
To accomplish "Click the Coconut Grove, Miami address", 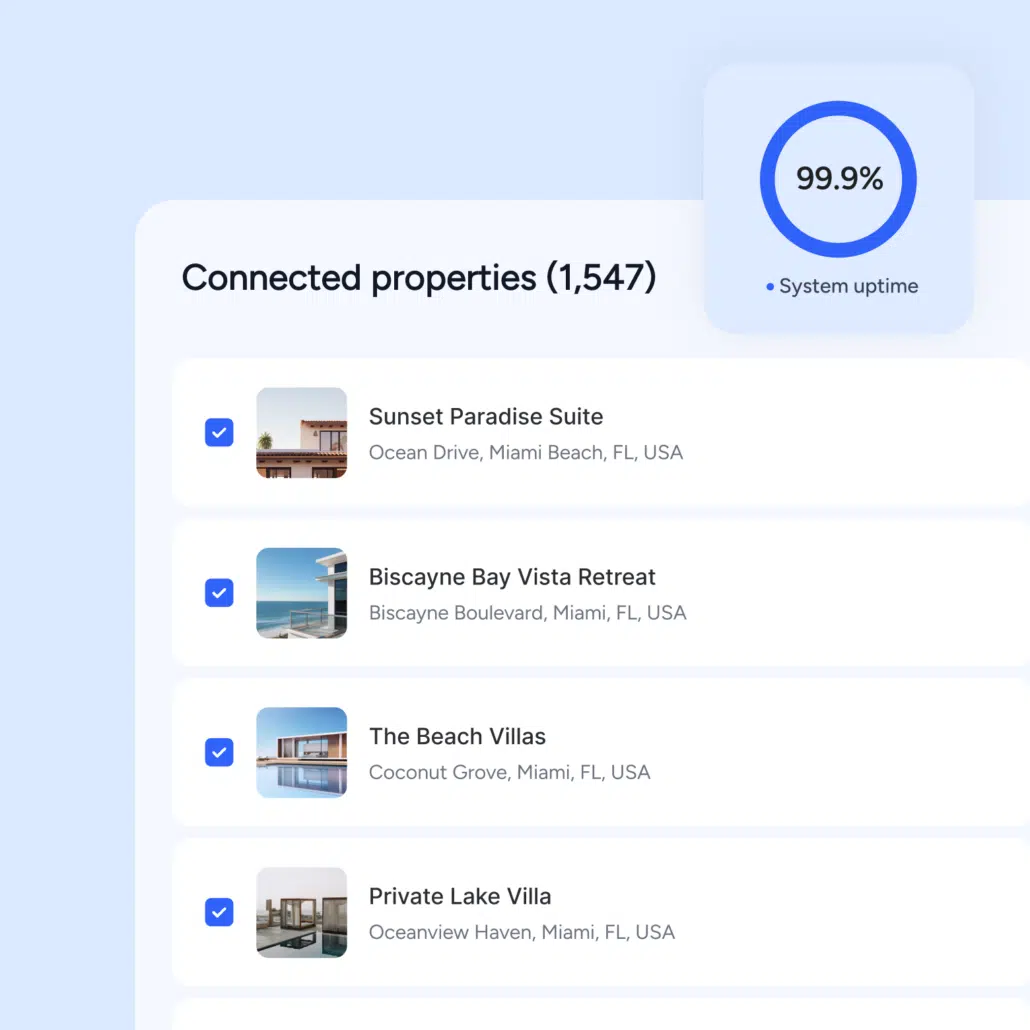I will tap(509, 772).
